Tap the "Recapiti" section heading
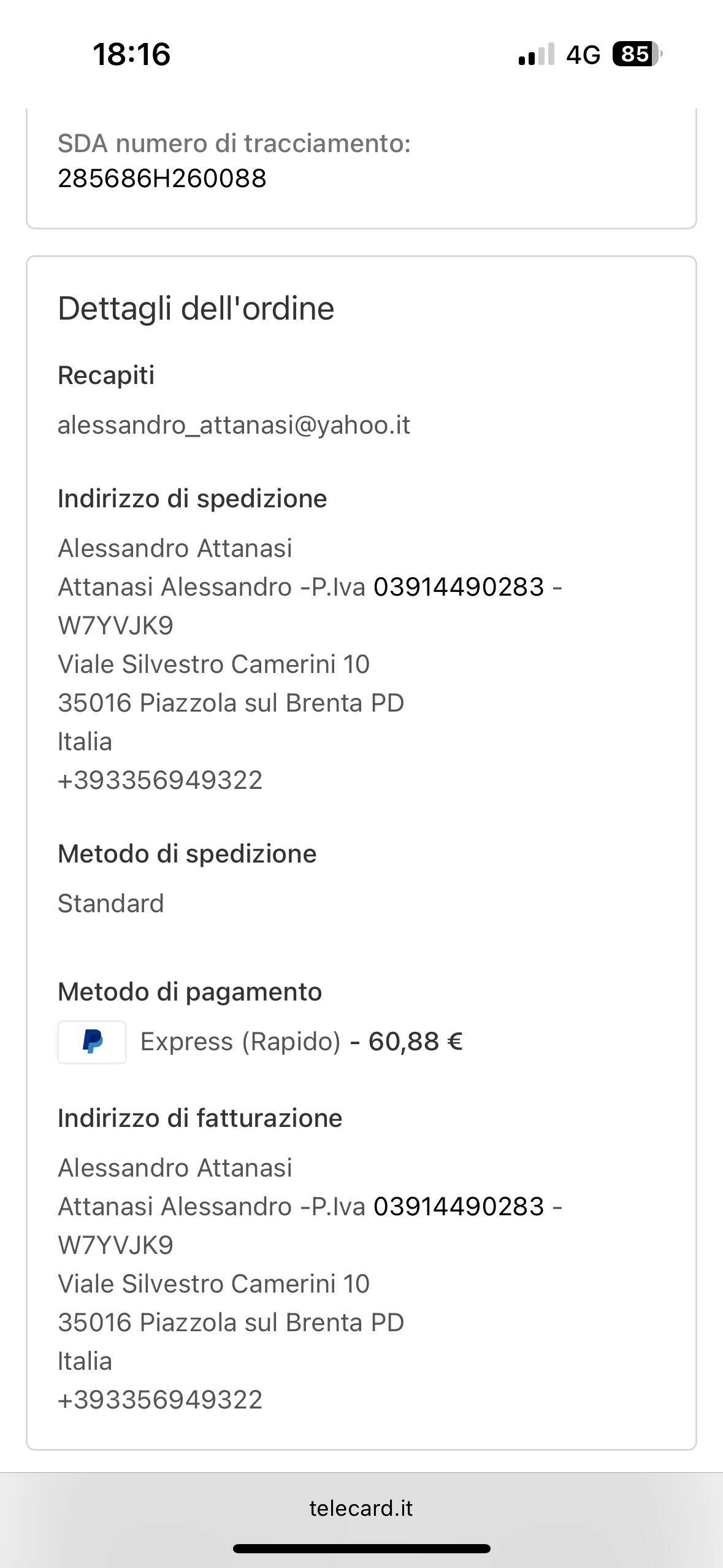723x1568 pixels. 106,375
